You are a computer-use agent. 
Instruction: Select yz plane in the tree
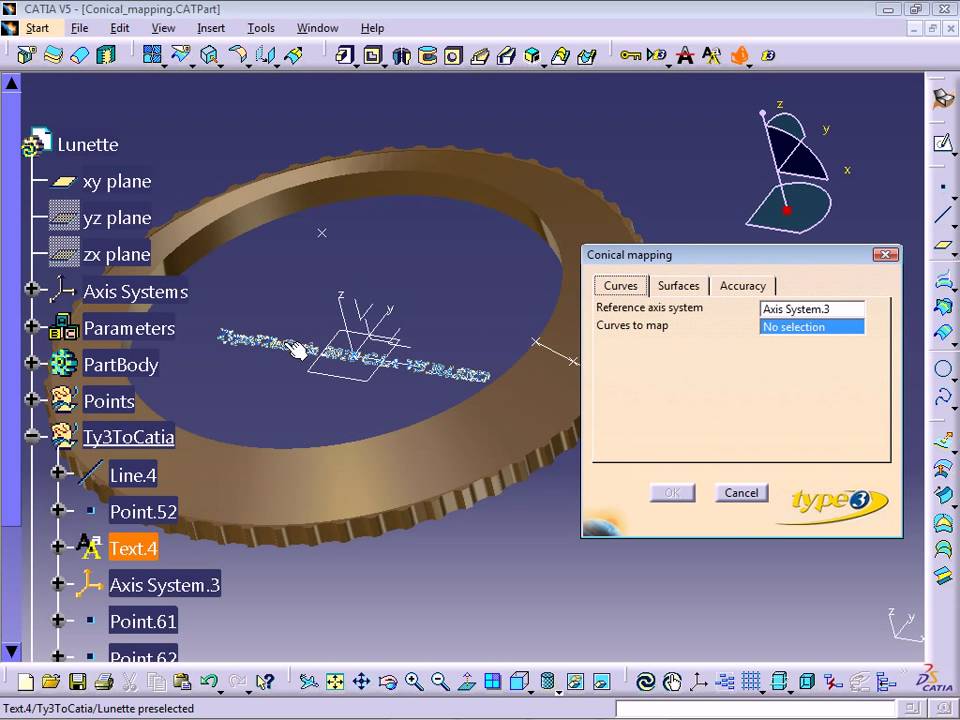coord(117,218)
